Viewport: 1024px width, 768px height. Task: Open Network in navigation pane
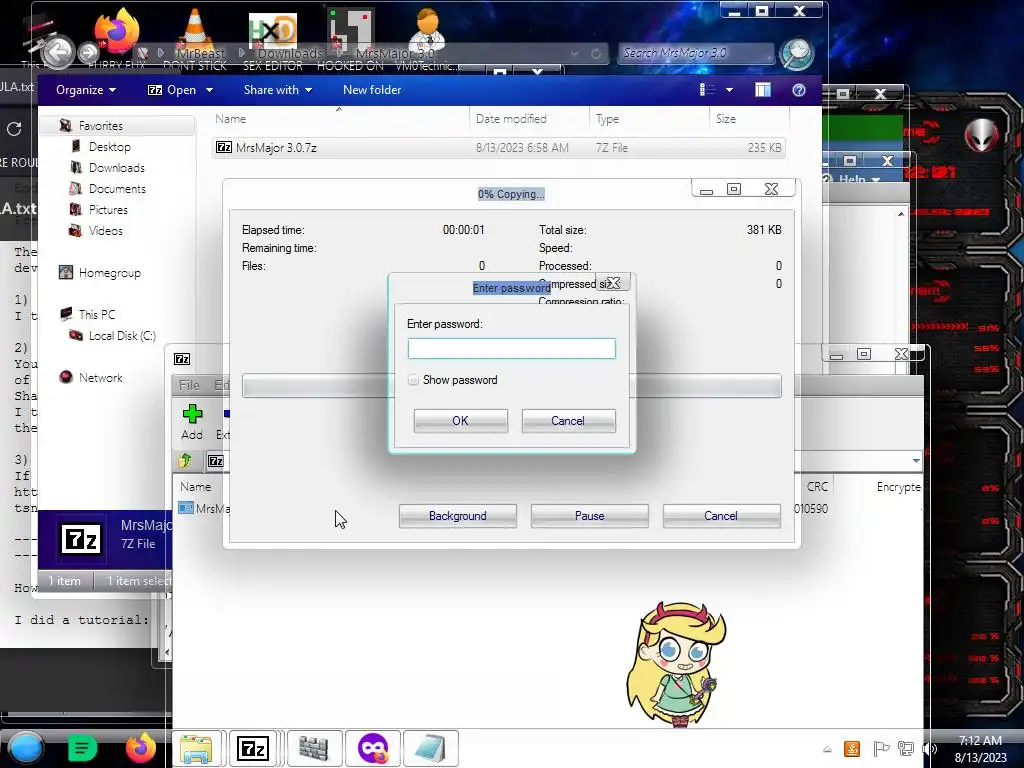click(x=100, y=377)
